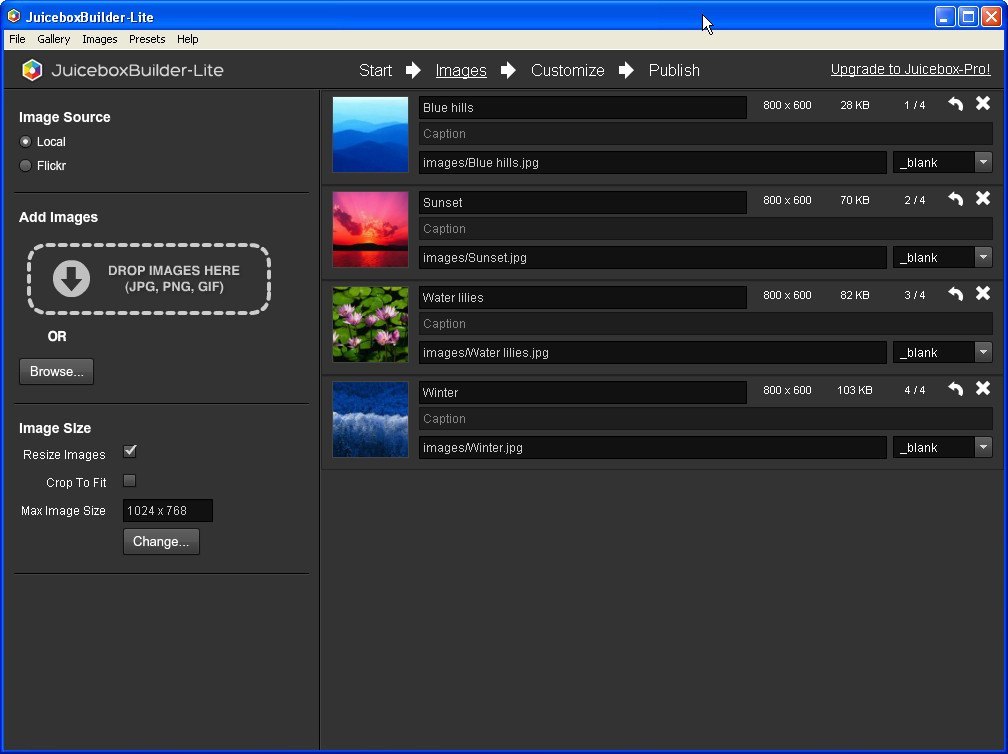The image size is (1008, 754).
Task: Expand the link target dropdown for Winter
Action: point(982,447)
